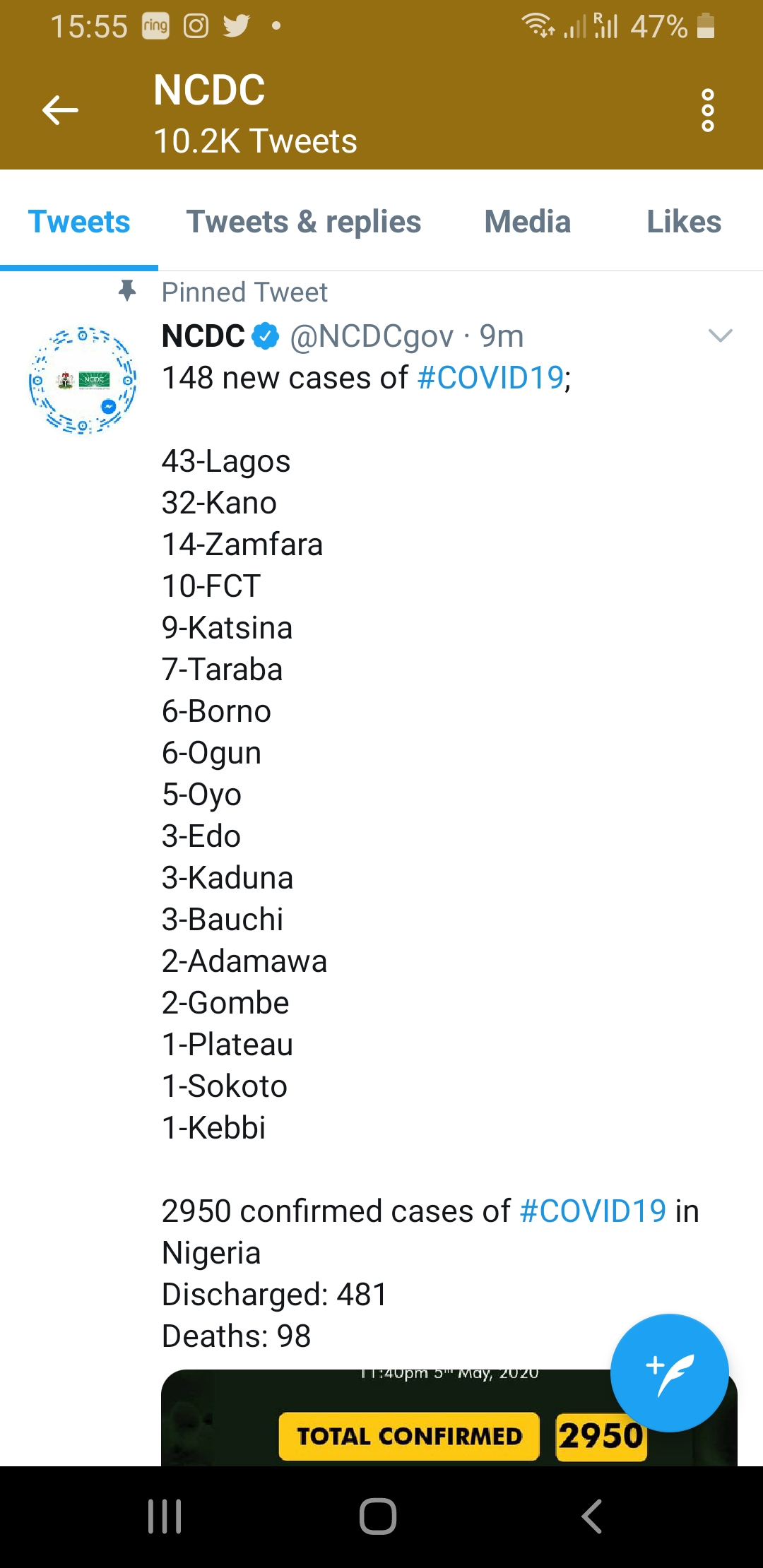Open the three-dot overflow menu
The height and width of the screenshot is (1568, 763).
click(707, 110)
